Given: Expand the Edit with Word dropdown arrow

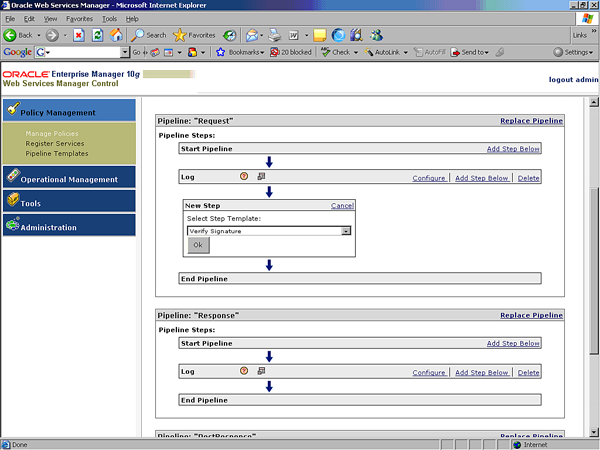Looking at the screenshot, I should [x=307, y=35].
